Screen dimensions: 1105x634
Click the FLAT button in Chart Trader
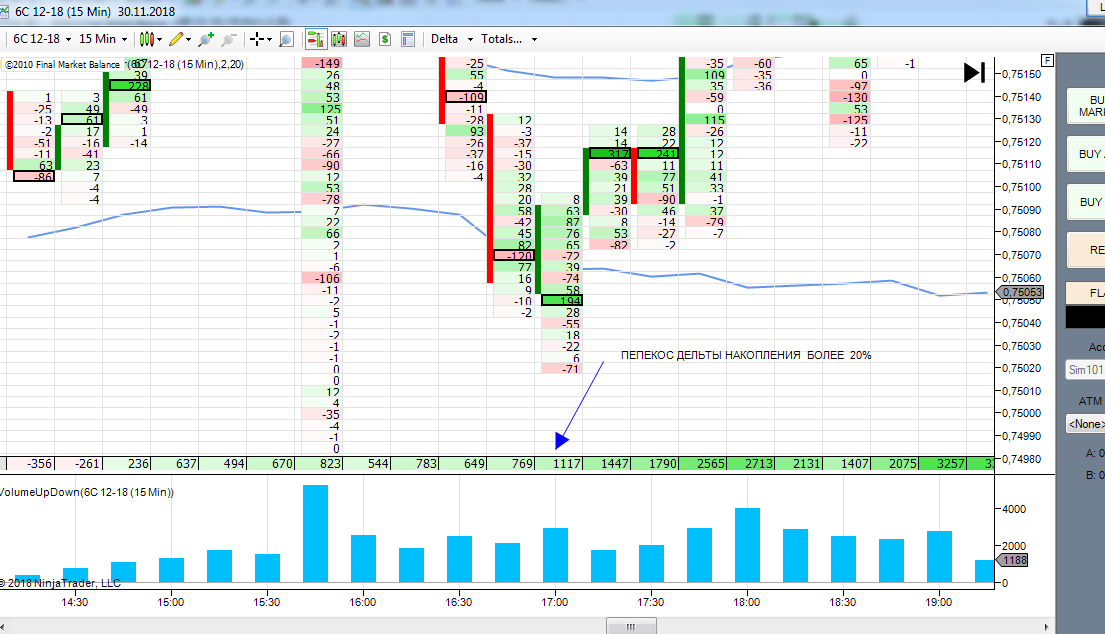click(1087, 293)
